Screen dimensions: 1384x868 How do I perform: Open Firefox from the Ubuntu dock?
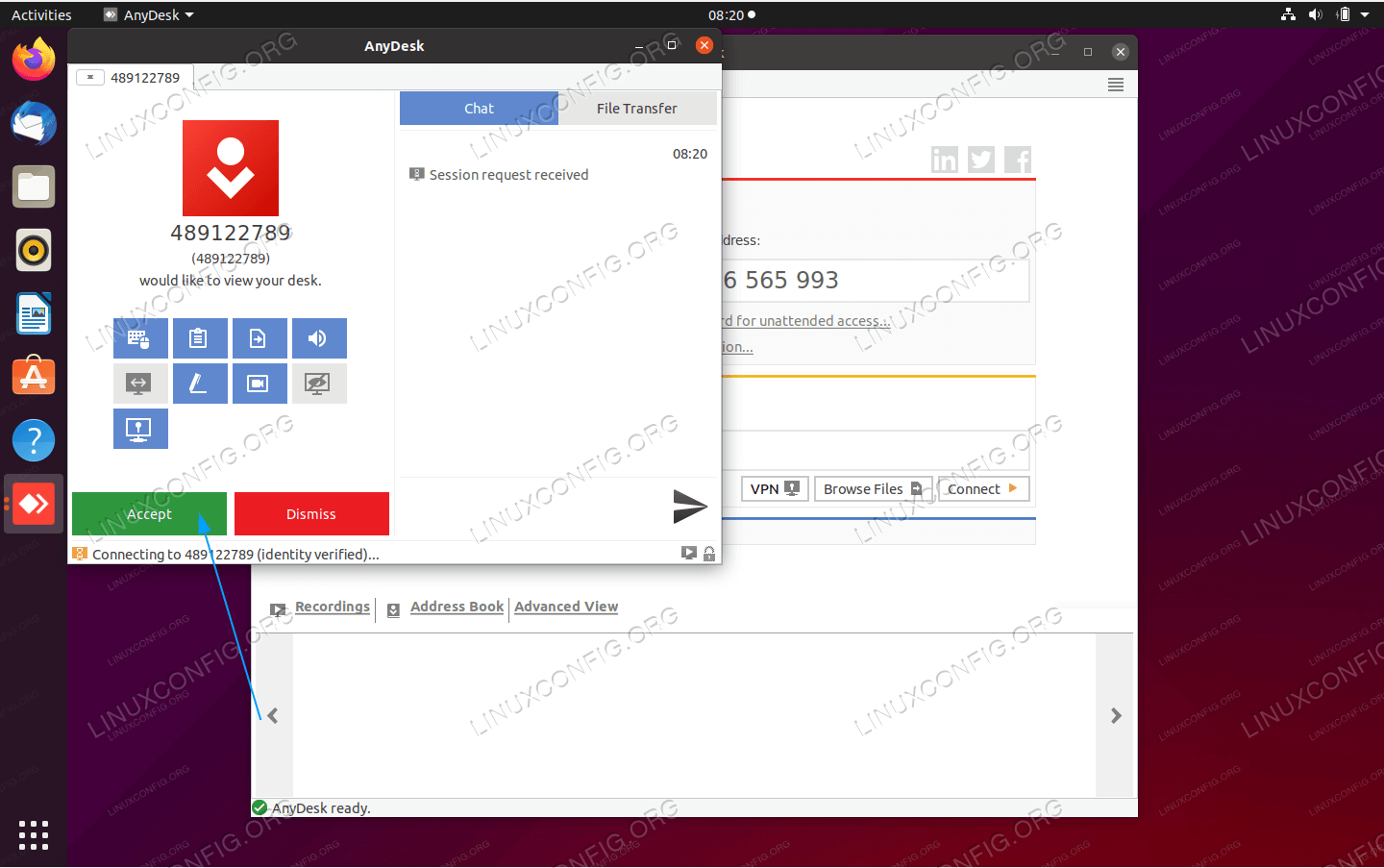[x=34, y=61]
